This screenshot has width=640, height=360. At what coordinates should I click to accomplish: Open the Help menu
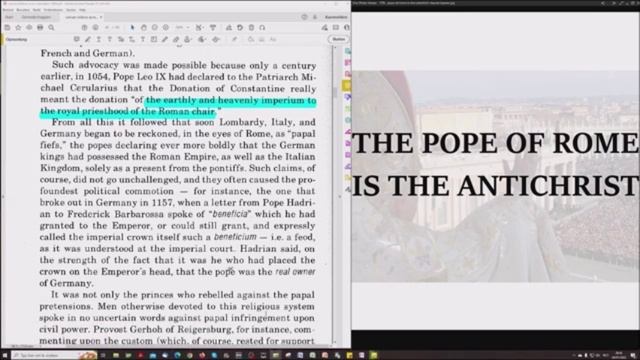[x=82, y=10]
